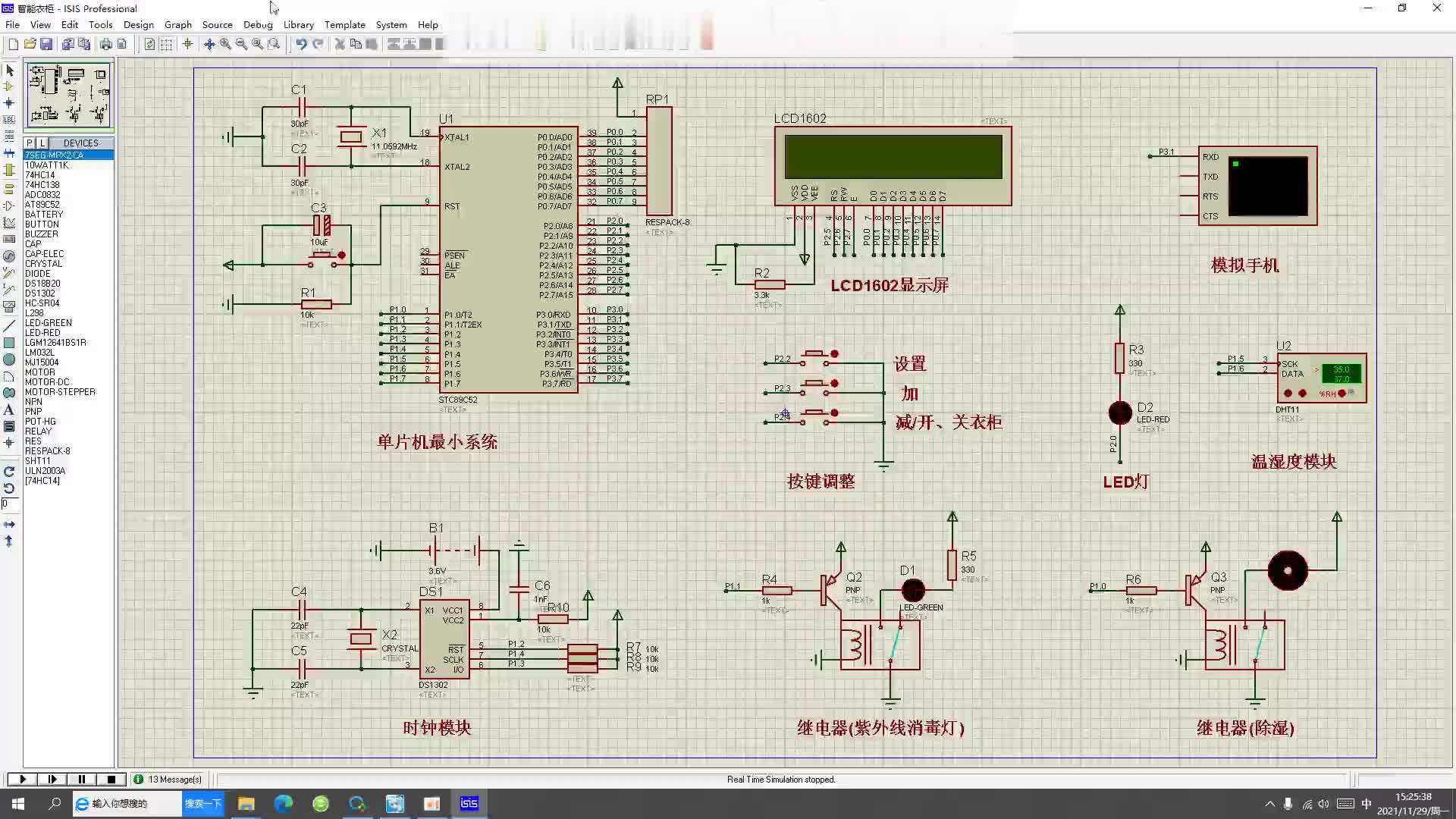The image size is (1456, 819).
Task: Click the P pick devices button
Action: (30, 143)
